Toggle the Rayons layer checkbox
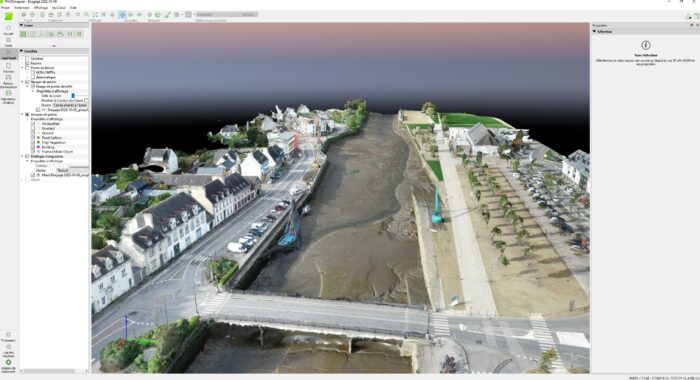Image resolution: width=700 pixels, height=380 pixels. pyautogui.click(x=28, y=63)
